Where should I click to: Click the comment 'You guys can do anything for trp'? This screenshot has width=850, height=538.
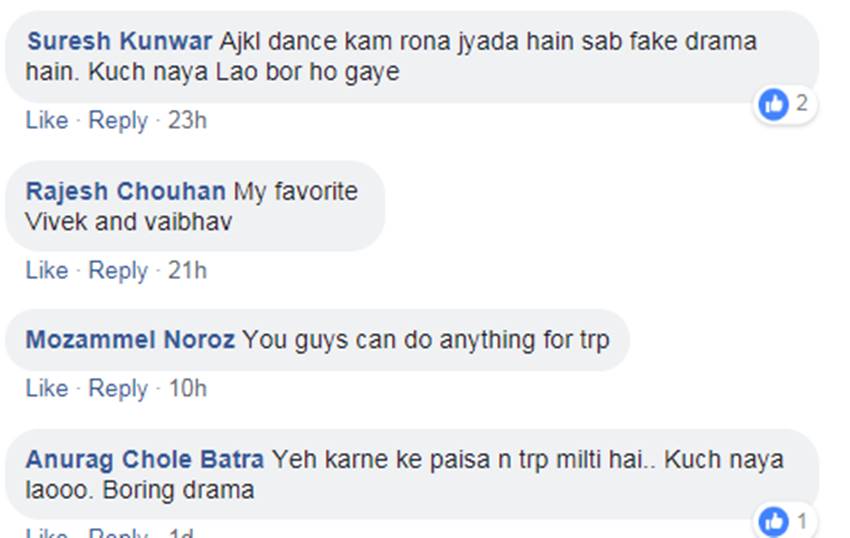(x=425, y=340)
